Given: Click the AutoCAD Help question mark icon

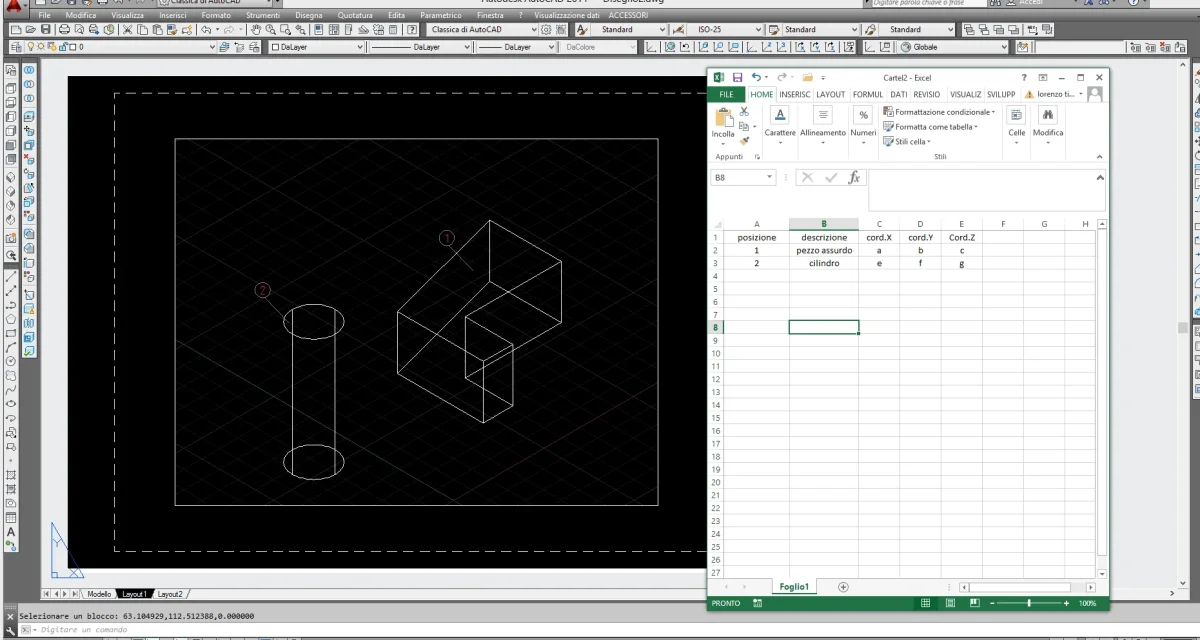Looking at the screenshot, I should click(412, 29).
